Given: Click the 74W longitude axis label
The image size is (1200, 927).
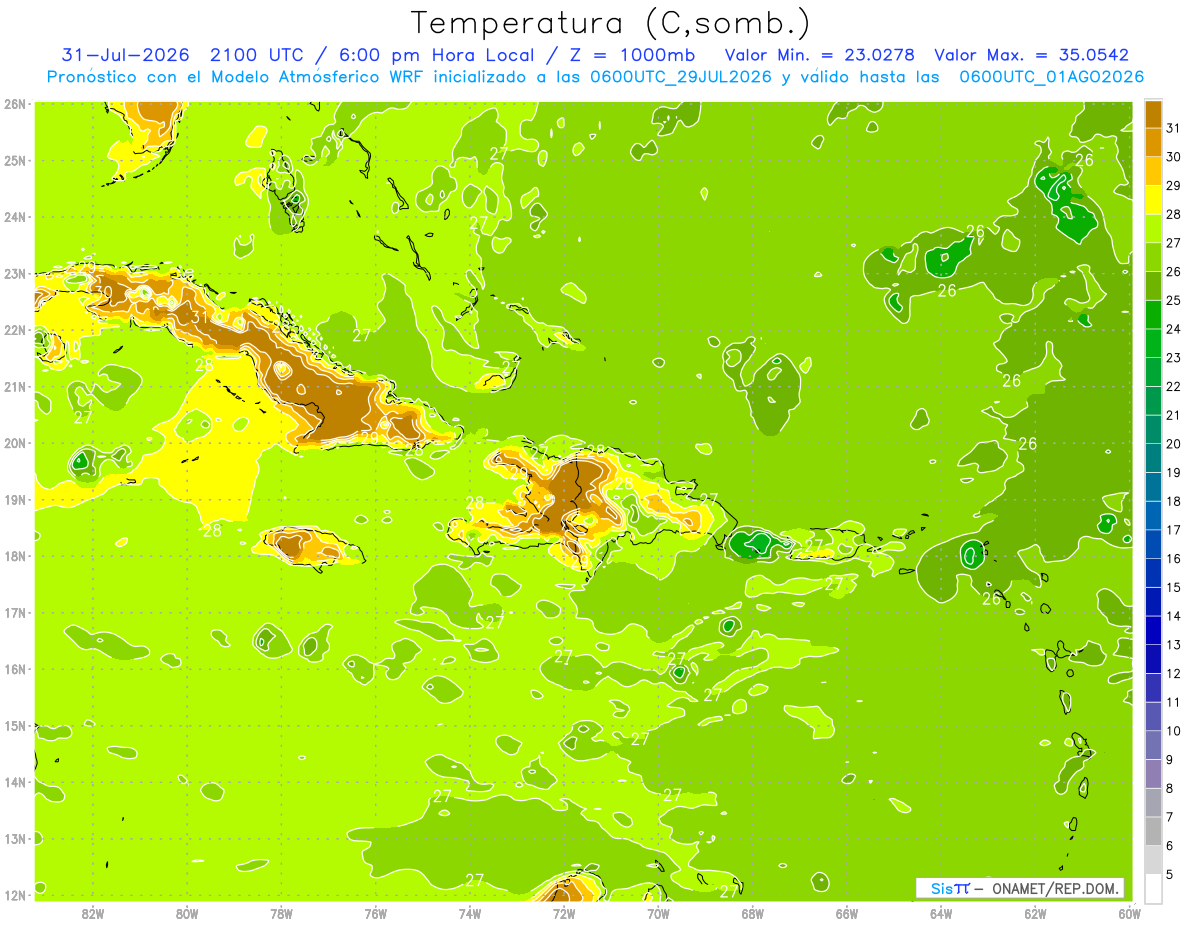Looking at the screenshot, I should pyautogui.click(x=470, y=913).
